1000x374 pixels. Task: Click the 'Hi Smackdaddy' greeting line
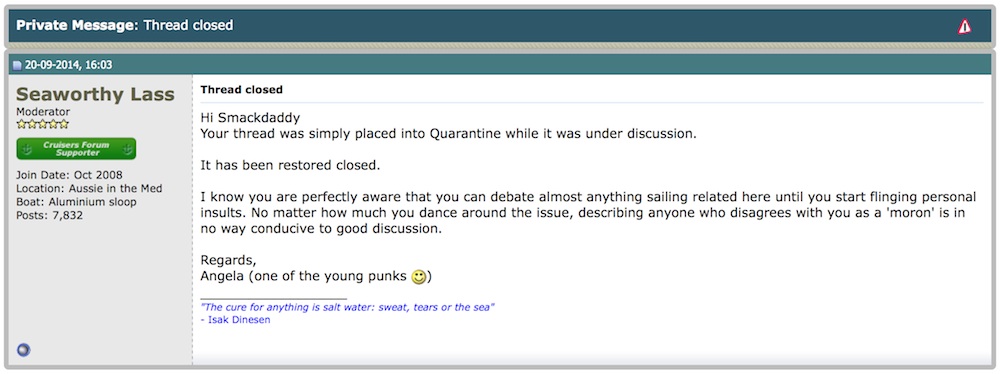(x=250, y=118)
